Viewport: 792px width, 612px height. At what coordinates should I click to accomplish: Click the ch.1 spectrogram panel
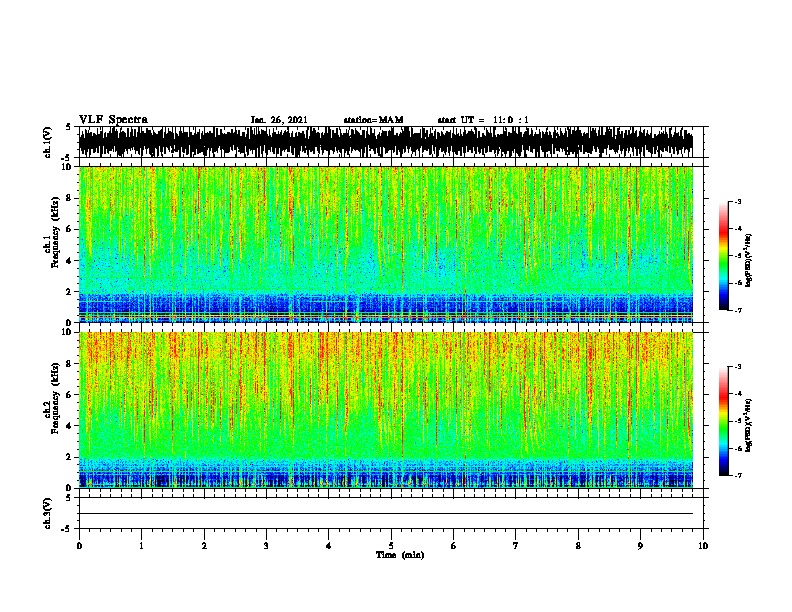[x=386, y=244]
